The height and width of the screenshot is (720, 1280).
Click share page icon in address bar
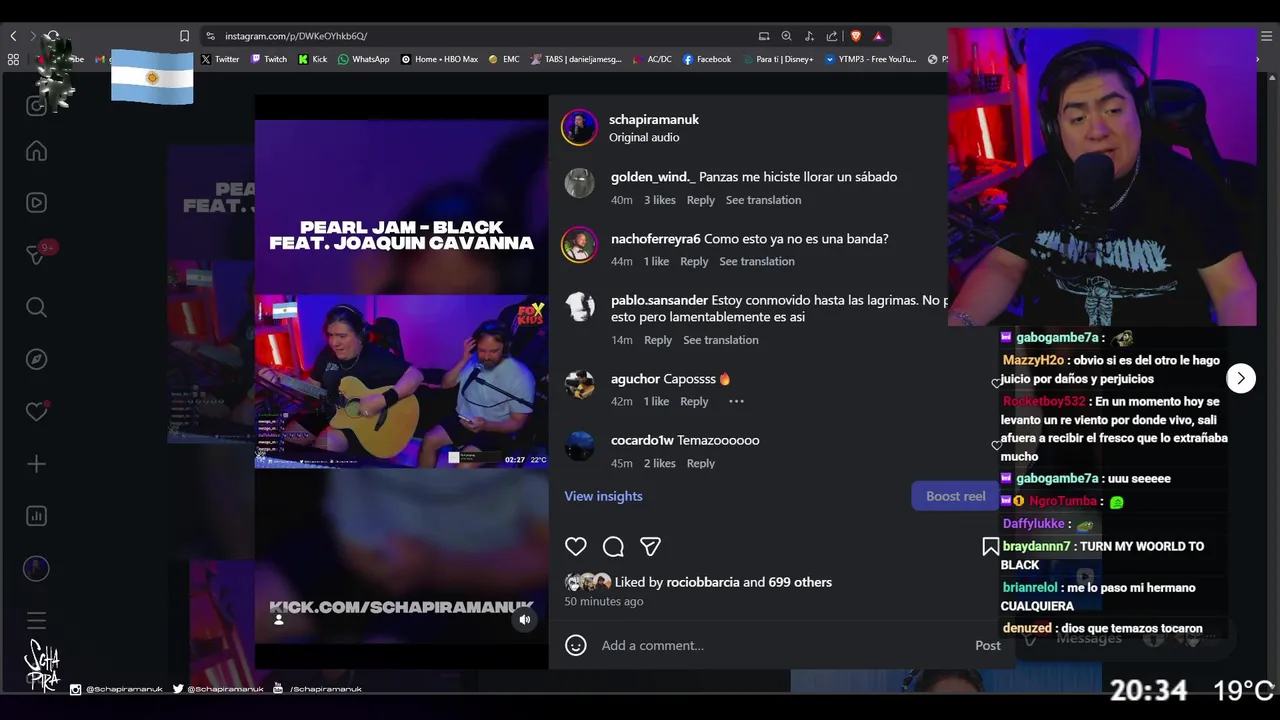831,36
